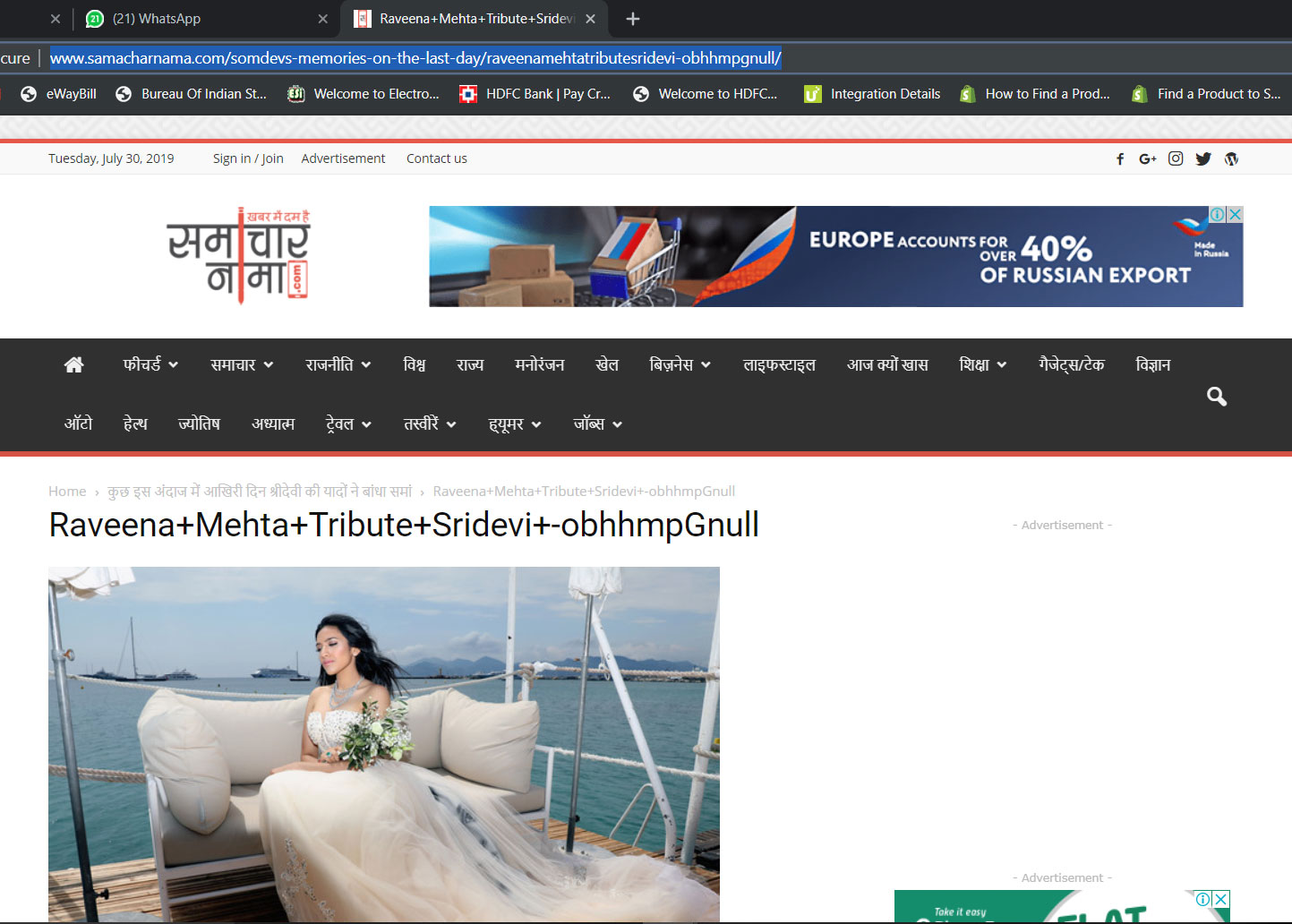Open the ऑटो menu item

click(78, 423)
